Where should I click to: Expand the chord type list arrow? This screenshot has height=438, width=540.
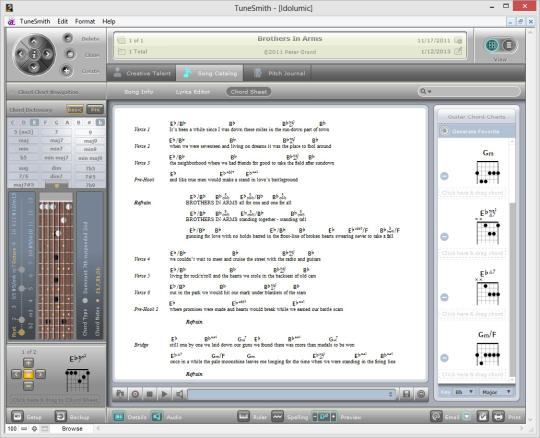point(57,186)
